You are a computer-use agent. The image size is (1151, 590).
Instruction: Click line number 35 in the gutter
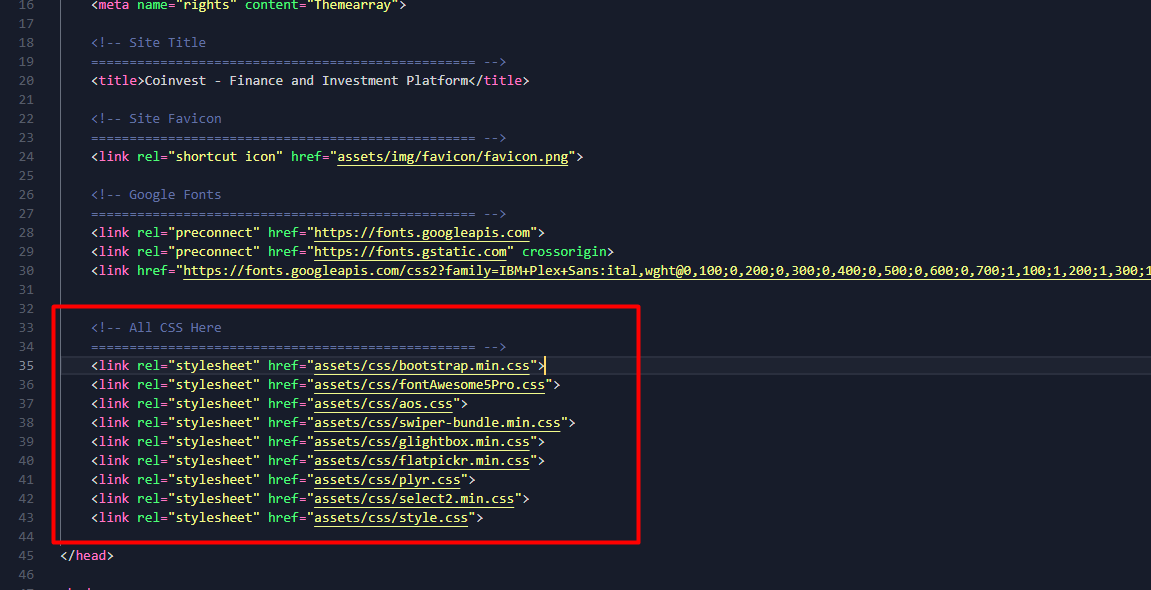[26, 365]
